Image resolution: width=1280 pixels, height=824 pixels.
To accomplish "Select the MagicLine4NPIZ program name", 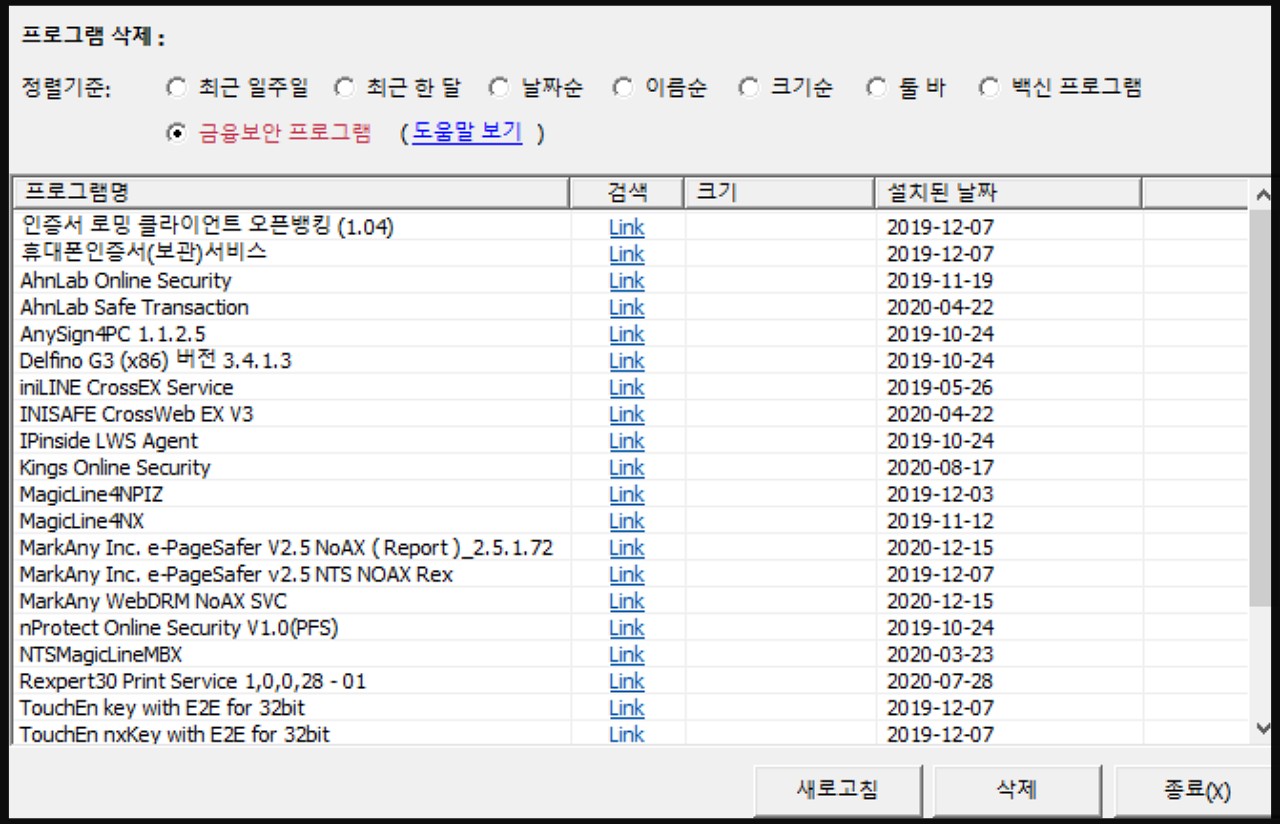I will click(89, 494).
